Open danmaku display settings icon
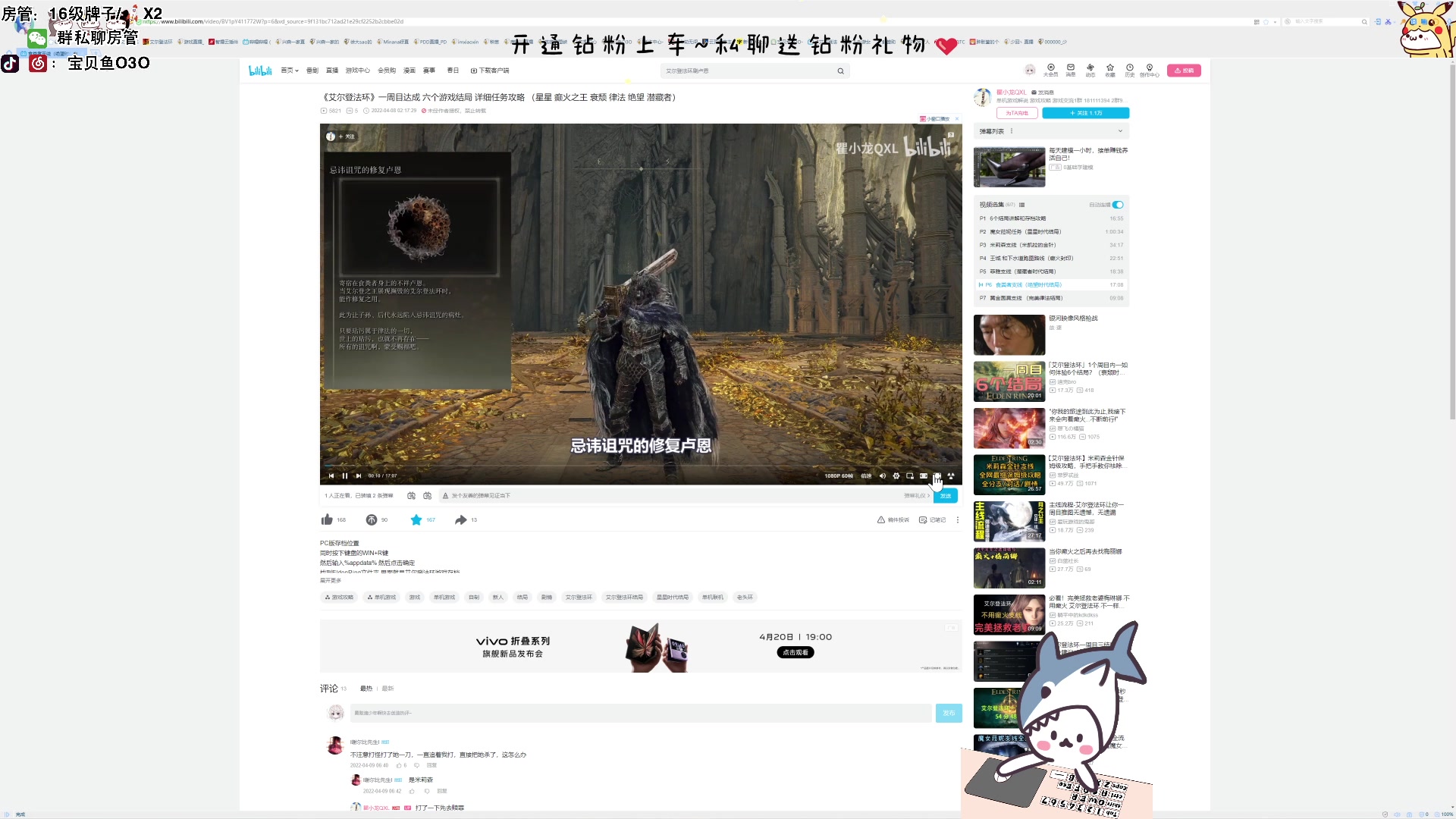 pyautogui.click(x=428, y=496)
